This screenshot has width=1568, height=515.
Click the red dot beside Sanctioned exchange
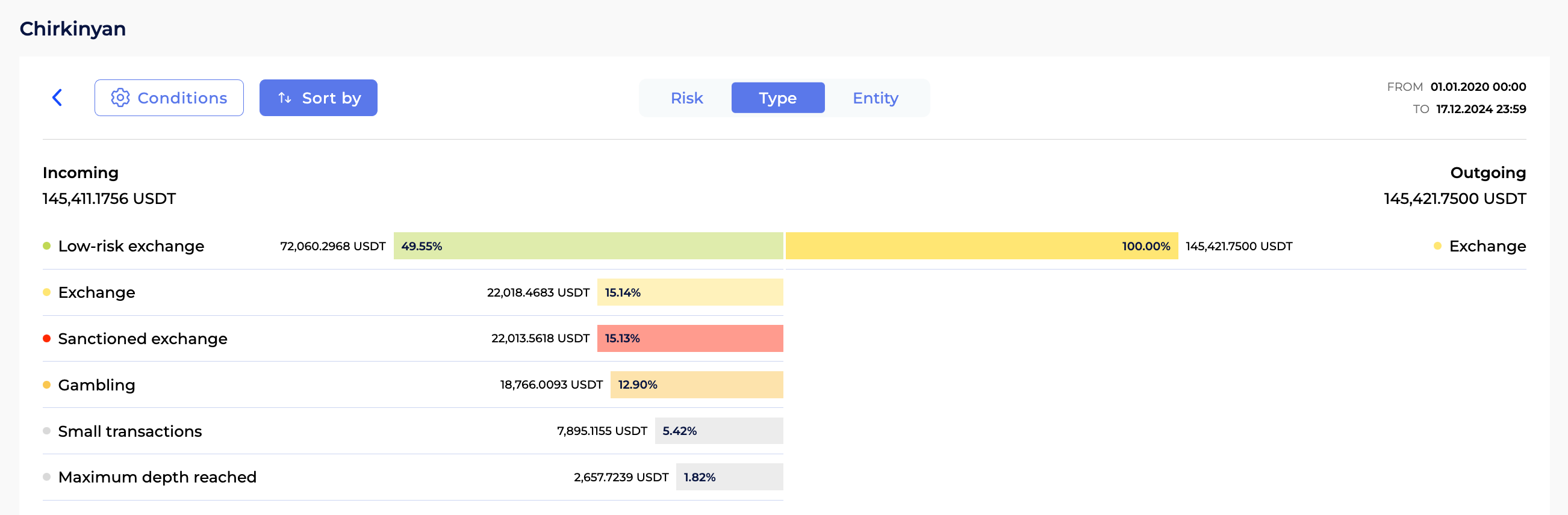click(x=47, y=339)
